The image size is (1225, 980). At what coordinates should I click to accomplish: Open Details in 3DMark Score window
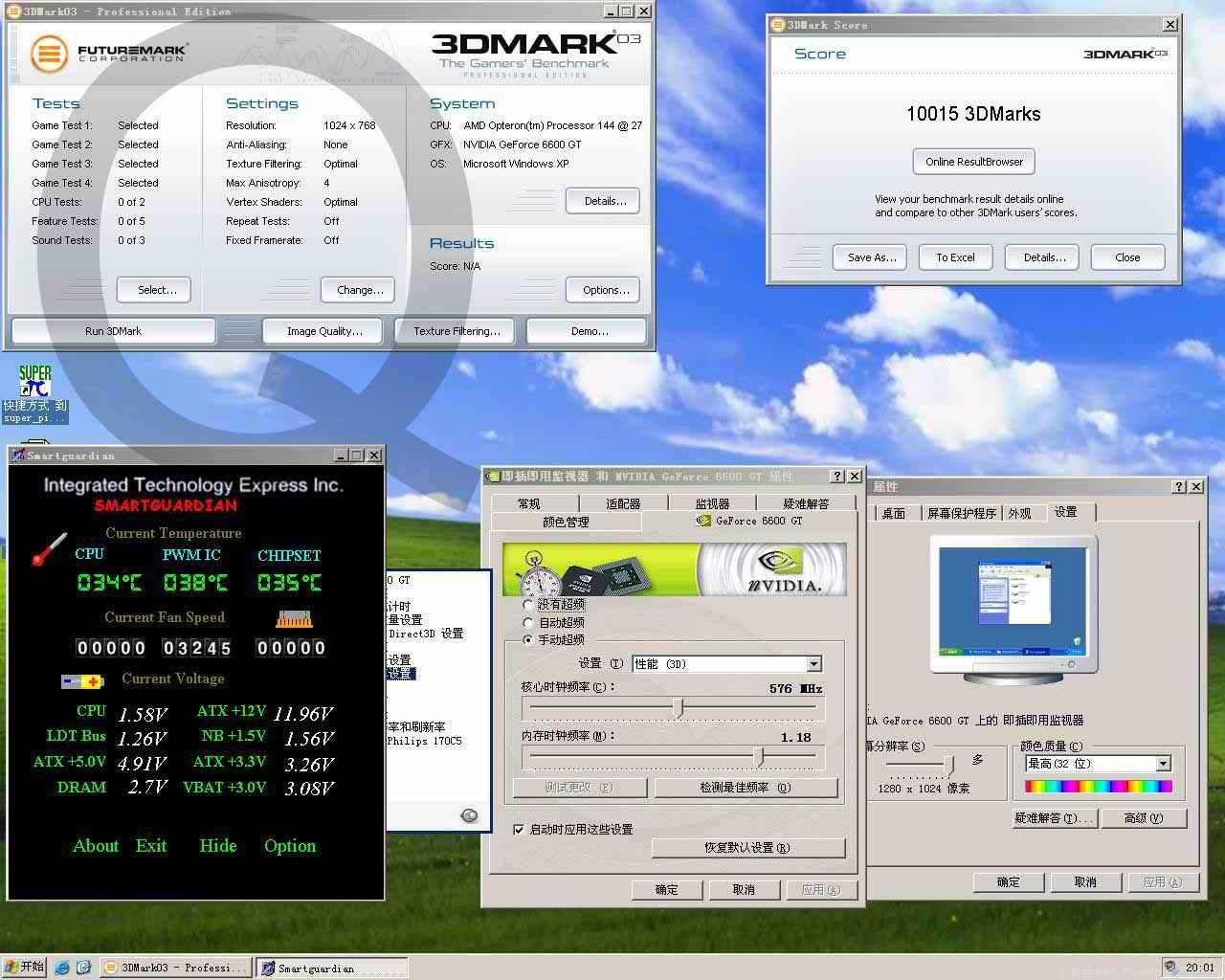1044,257
